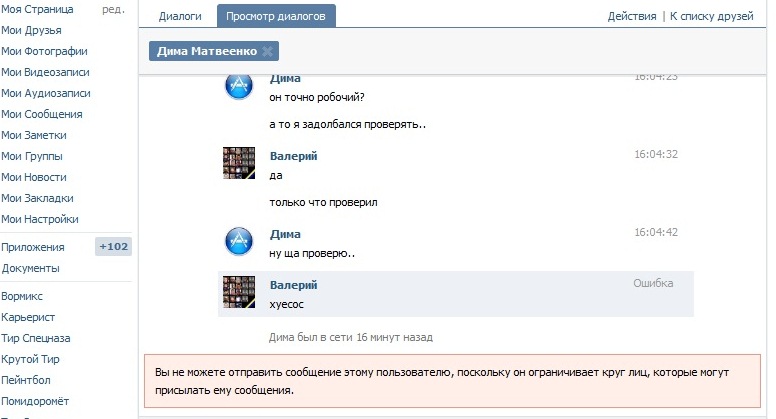Open the Действия menu

[632, 16]
